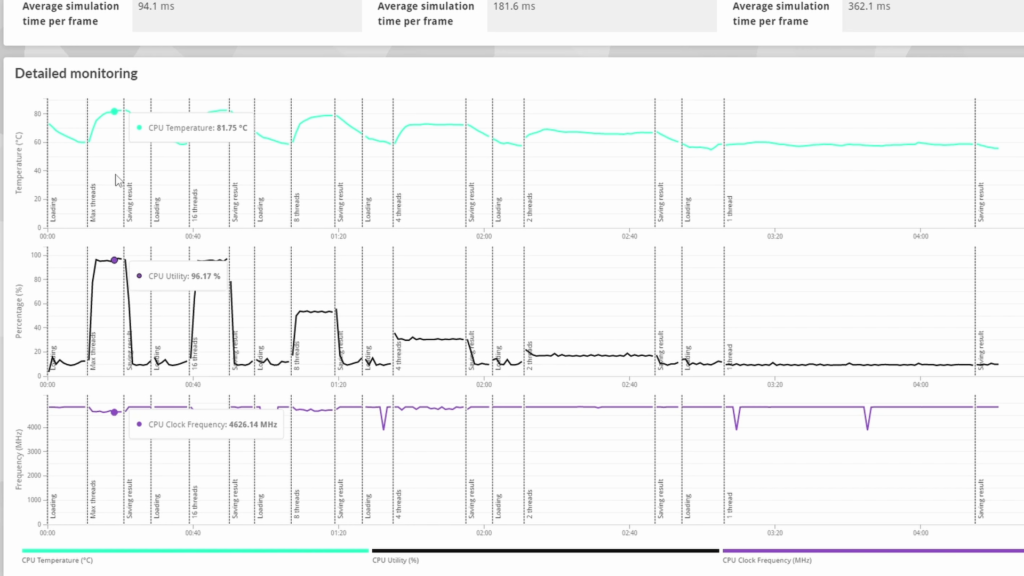Image resolution: width=1024 pixels, height=576 pixels.
Task: Click the purple dot in the CPU Utility tooltip
Action: click(139, 275)
